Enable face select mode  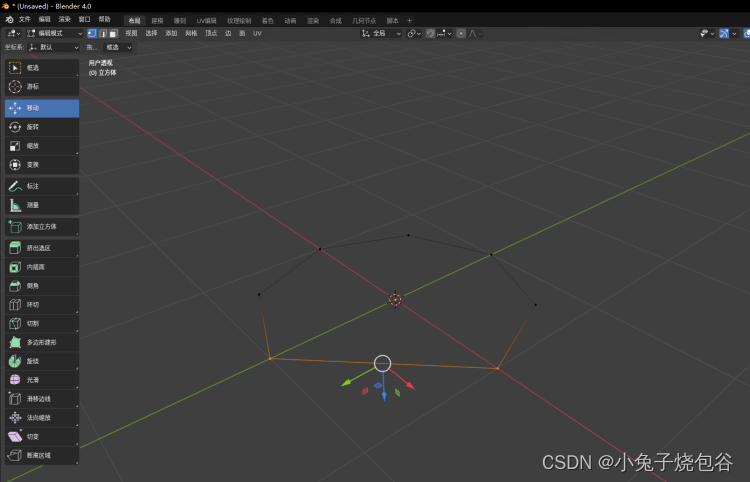pyautogui.click(x=113, y=33)
